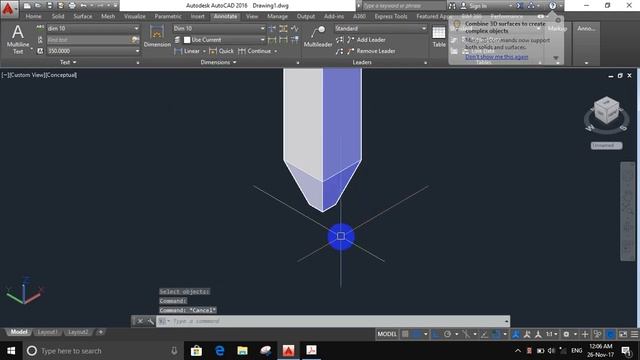
Task: Open the Visualize ribbon tab
Action: (135, 16)
